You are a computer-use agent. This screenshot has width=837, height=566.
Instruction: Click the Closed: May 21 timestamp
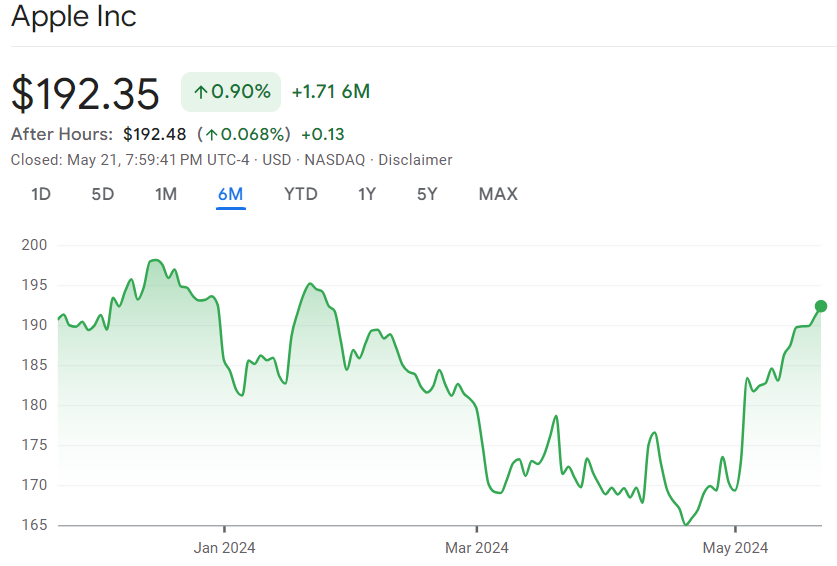tap(130, 160)
